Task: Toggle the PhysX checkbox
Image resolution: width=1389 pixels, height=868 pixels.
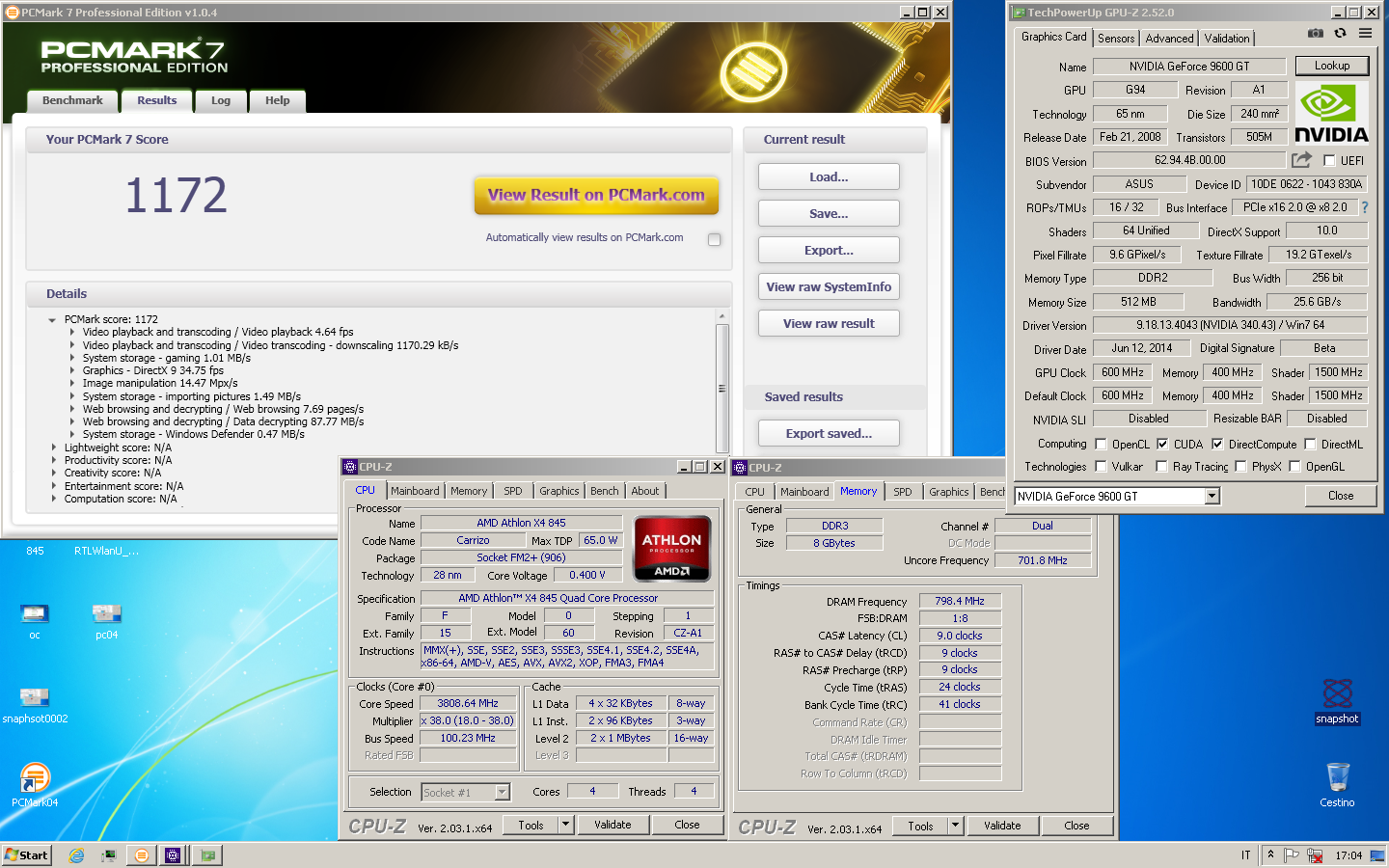Action: coord(1240,467)
